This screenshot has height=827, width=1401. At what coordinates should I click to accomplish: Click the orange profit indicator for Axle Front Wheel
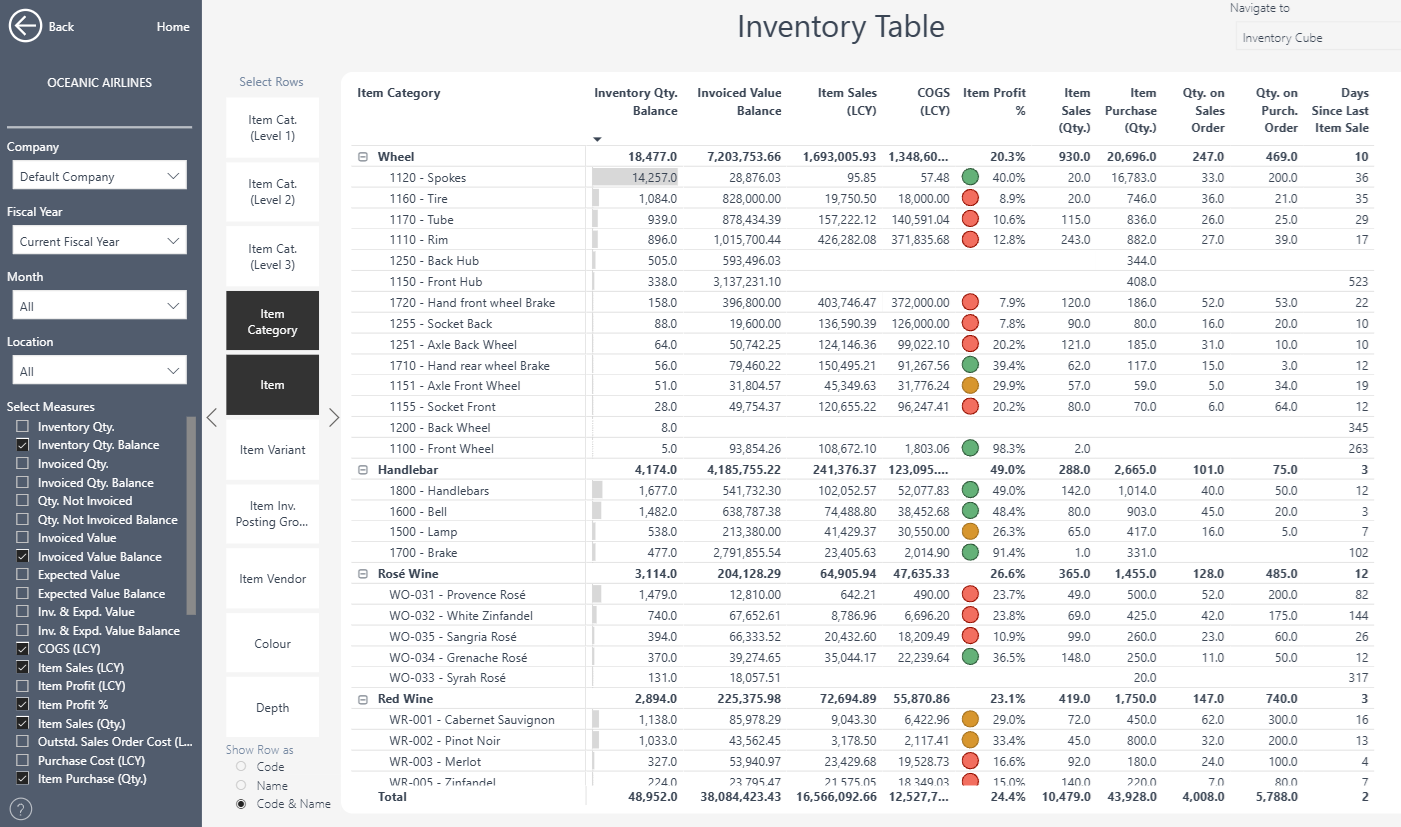(970, 386)
